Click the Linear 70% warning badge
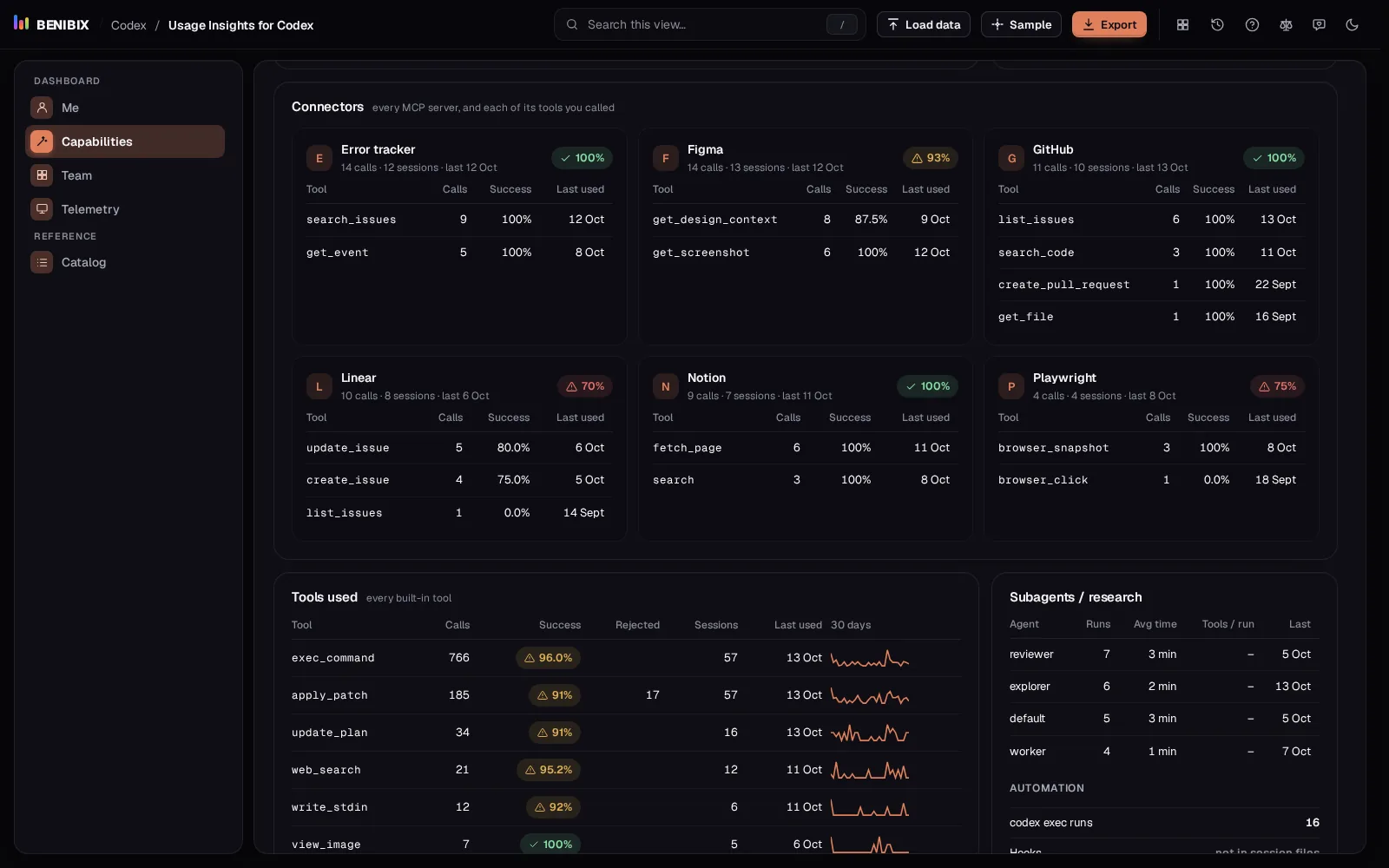1389x868 pixels. [584, 386]
